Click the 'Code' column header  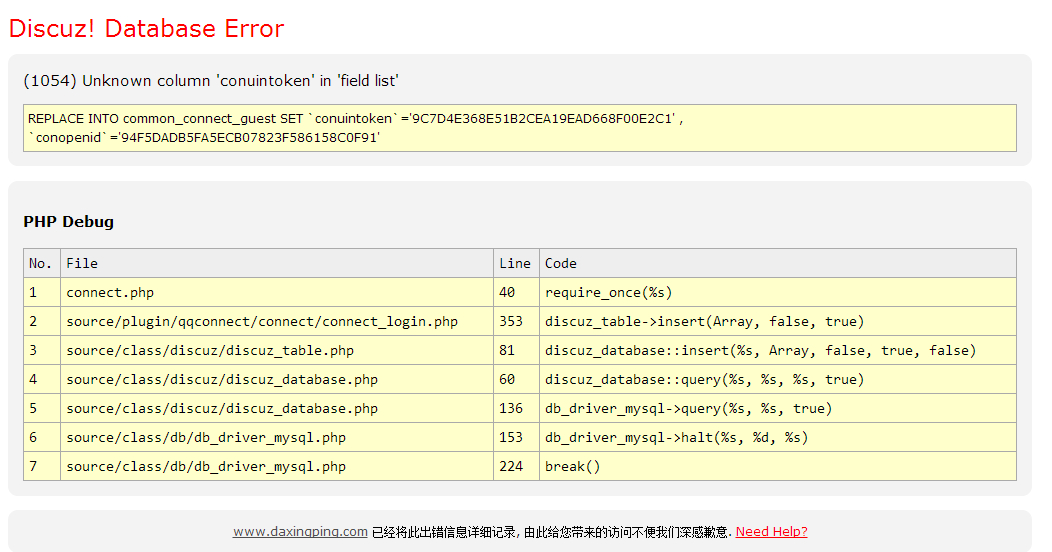(778, 264)
